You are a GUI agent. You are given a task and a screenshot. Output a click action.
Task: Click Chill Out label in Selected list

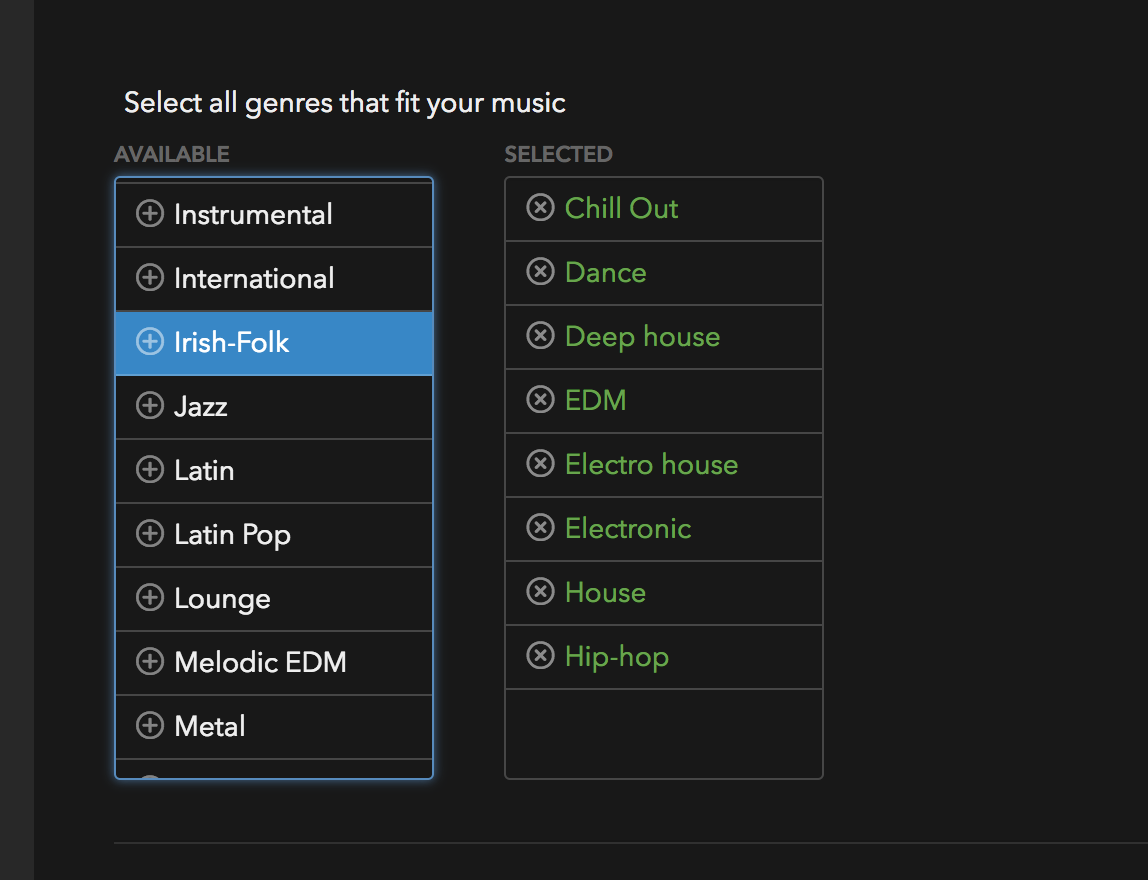click(622, 209)
